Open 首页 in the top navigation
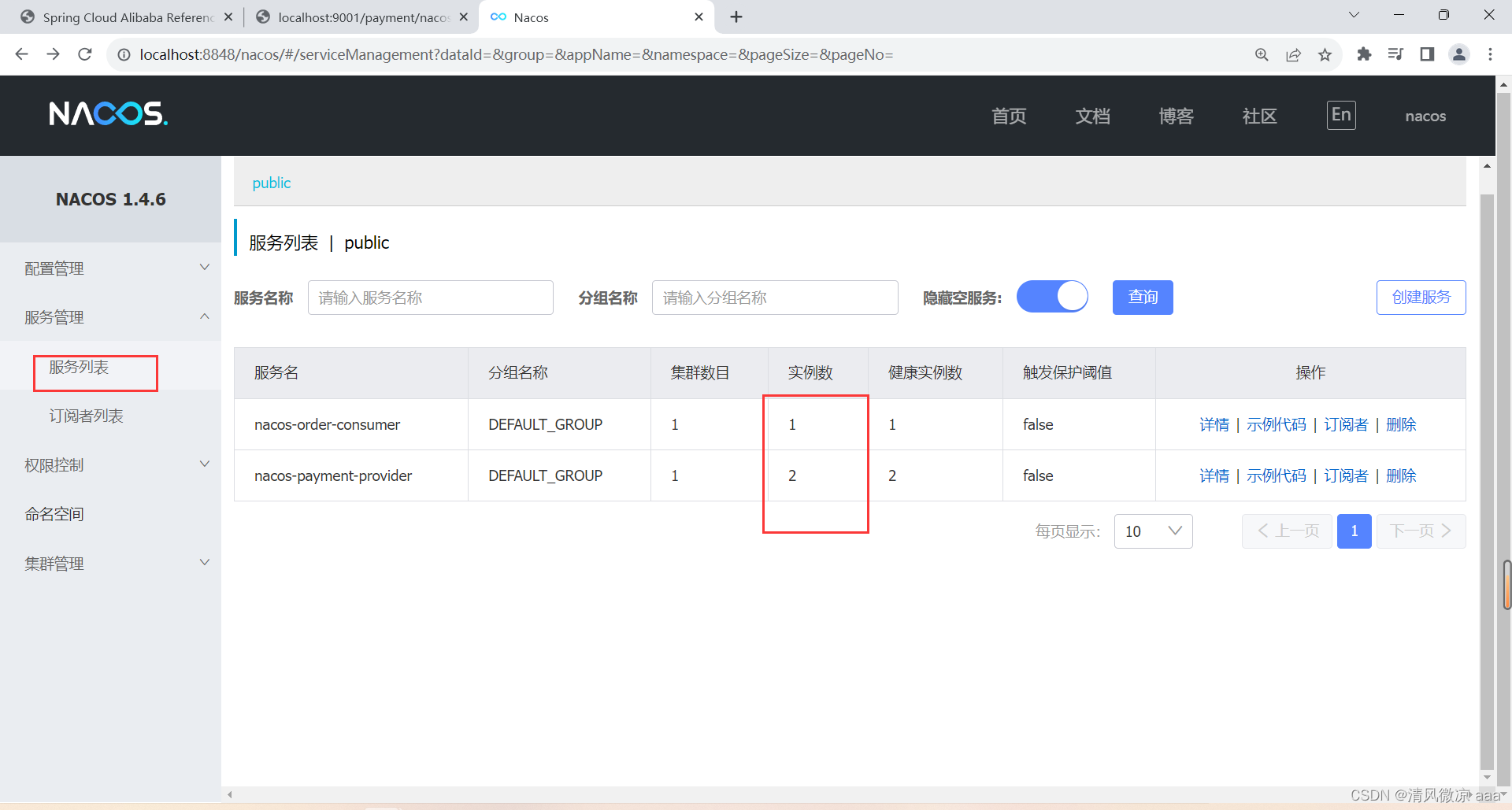 (x=1009, y=116)
